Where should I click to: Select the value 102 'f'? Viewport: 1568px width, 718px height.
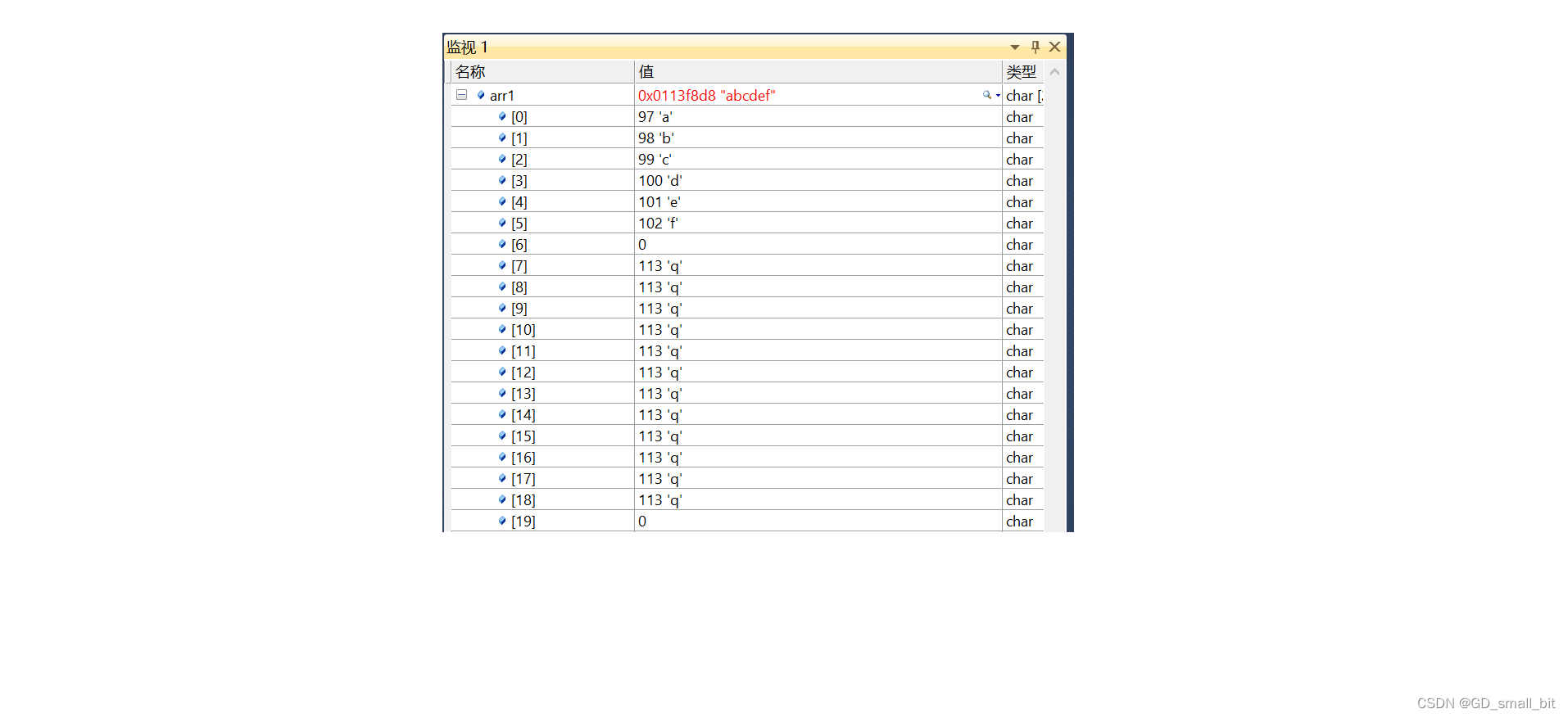(x=659, y=224)
